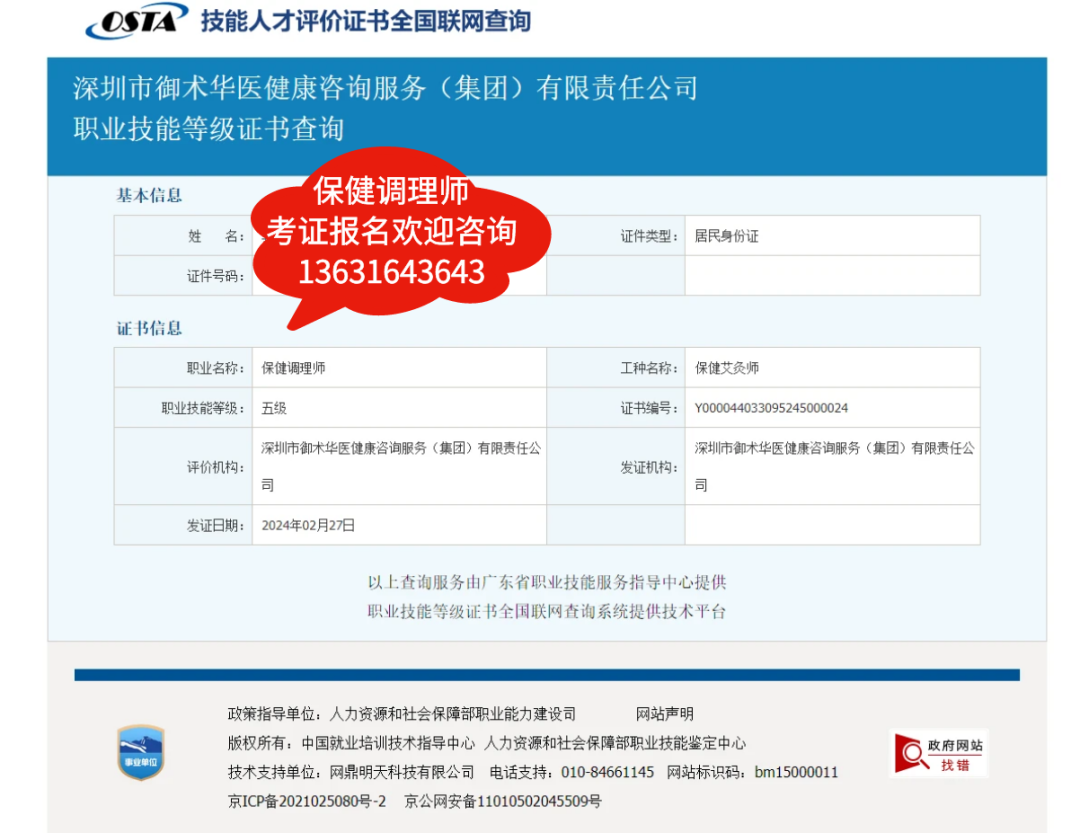Click the 居民身份证 ID type value
The height and width of the screenshot is (833, 1080).
click(x=726, y=236)
